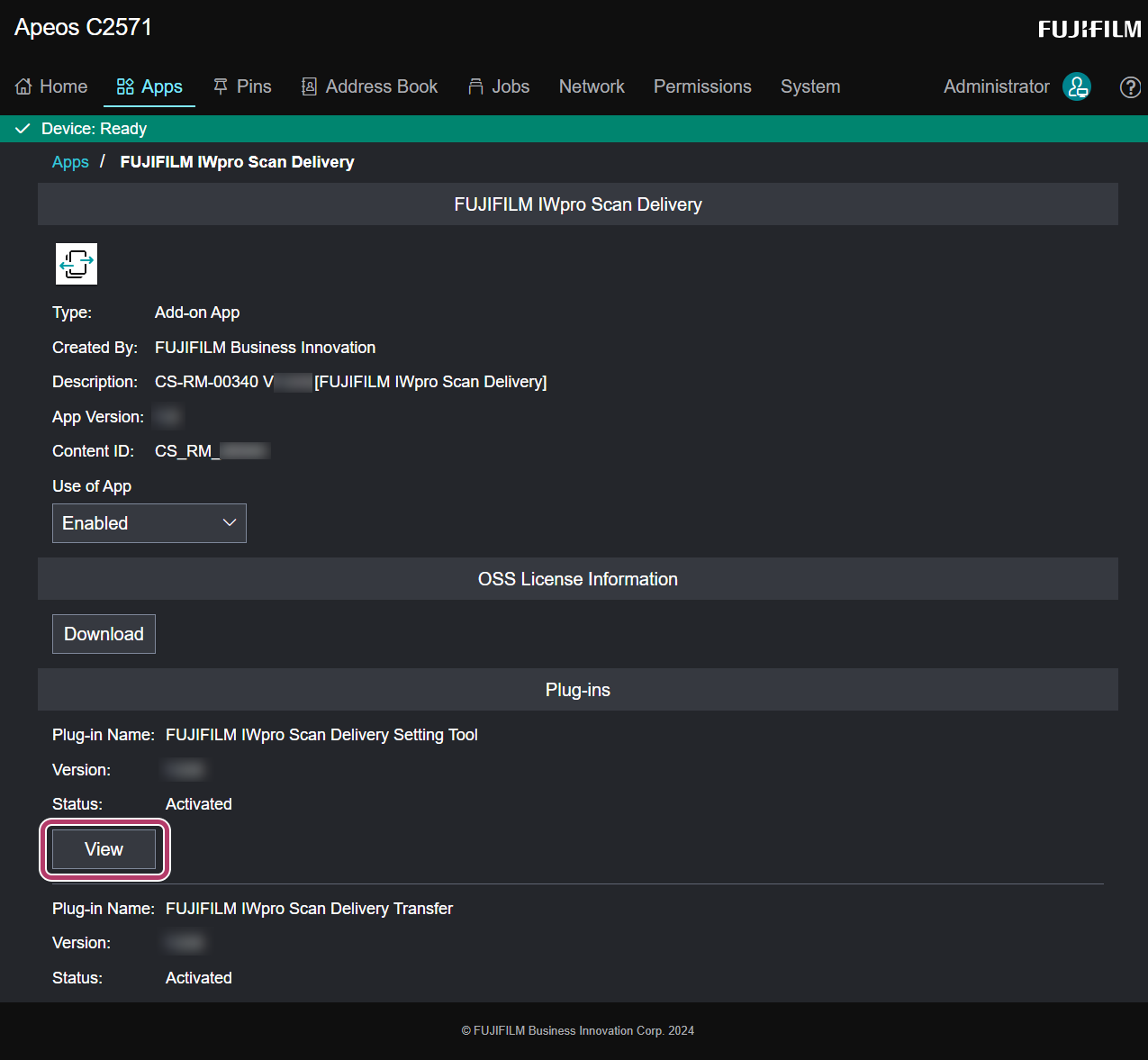
Task: Click the Device: Ready status text
Action: tap(94, 129)
